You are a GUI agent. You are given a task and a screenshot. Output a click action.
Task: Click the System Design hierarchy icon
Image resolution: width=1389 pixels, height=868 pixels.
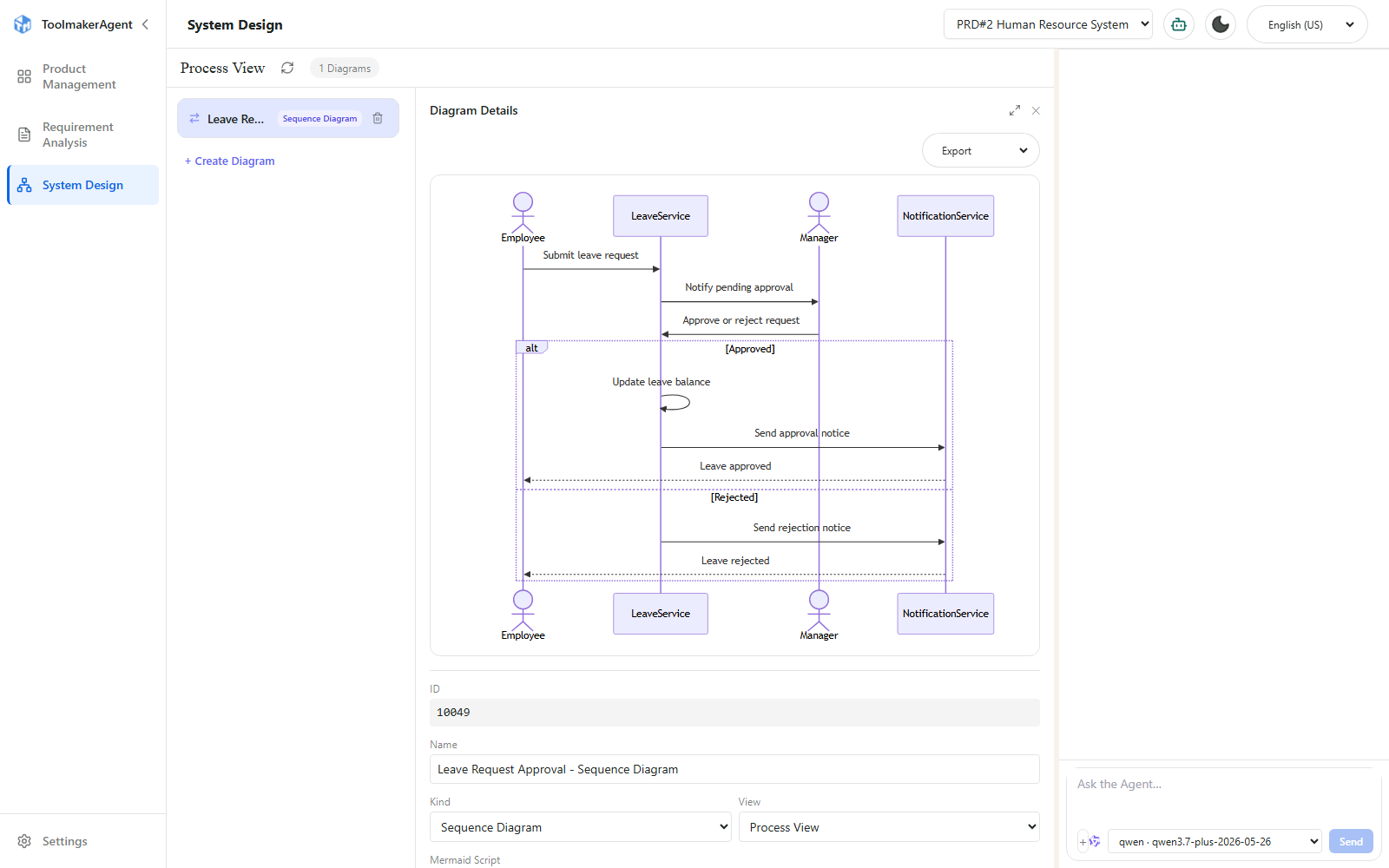24,185
